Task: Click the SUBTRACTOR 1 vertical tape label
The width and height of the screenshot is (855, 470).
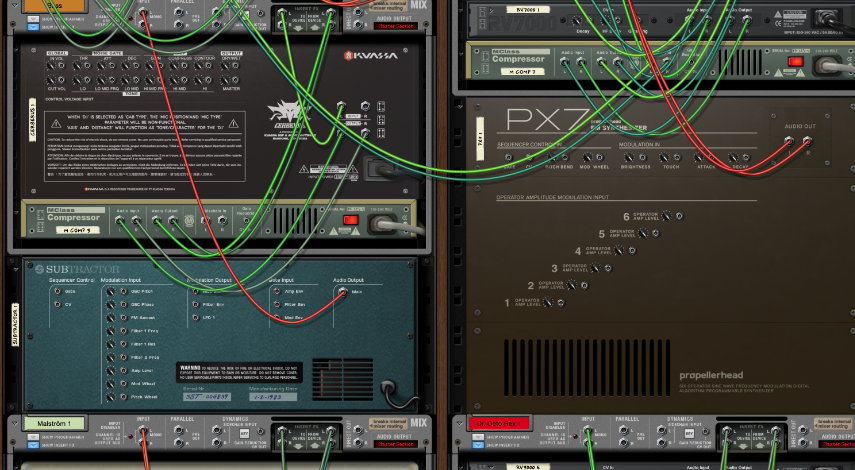Action: click(x=15, y=325)
